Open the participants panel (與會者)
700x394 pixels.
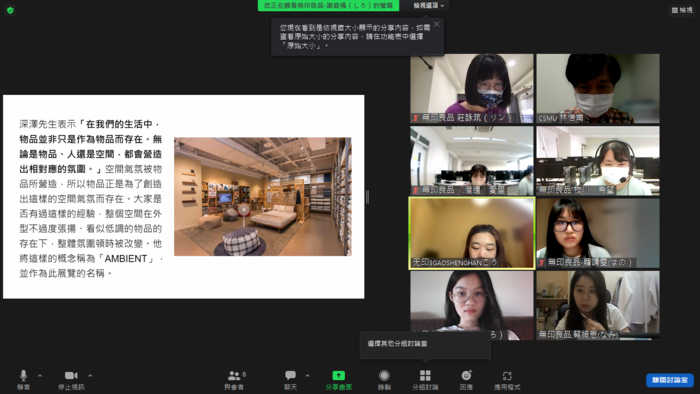(234, 380)
